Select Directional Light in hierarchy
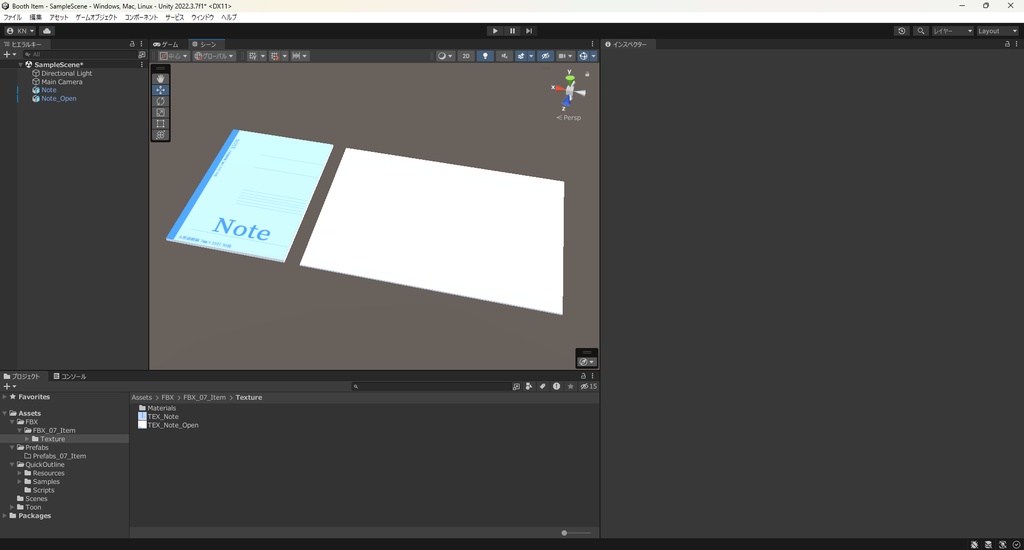Viewport: 1024px width, 550px height. click(x=67, y=73)
